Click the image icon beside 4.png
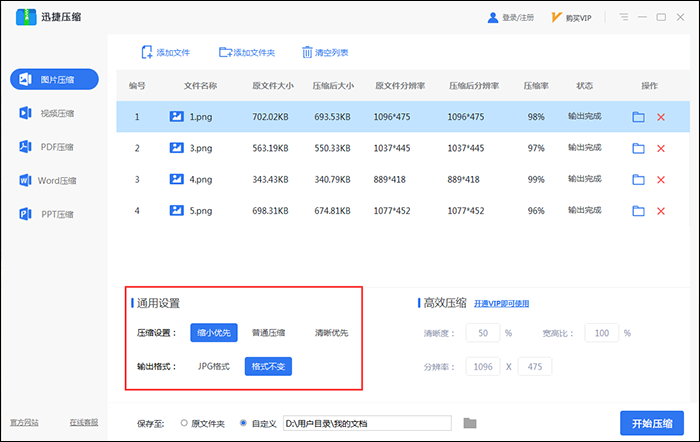The height and width of the screenshot is (442, 700). coord(176,179)
